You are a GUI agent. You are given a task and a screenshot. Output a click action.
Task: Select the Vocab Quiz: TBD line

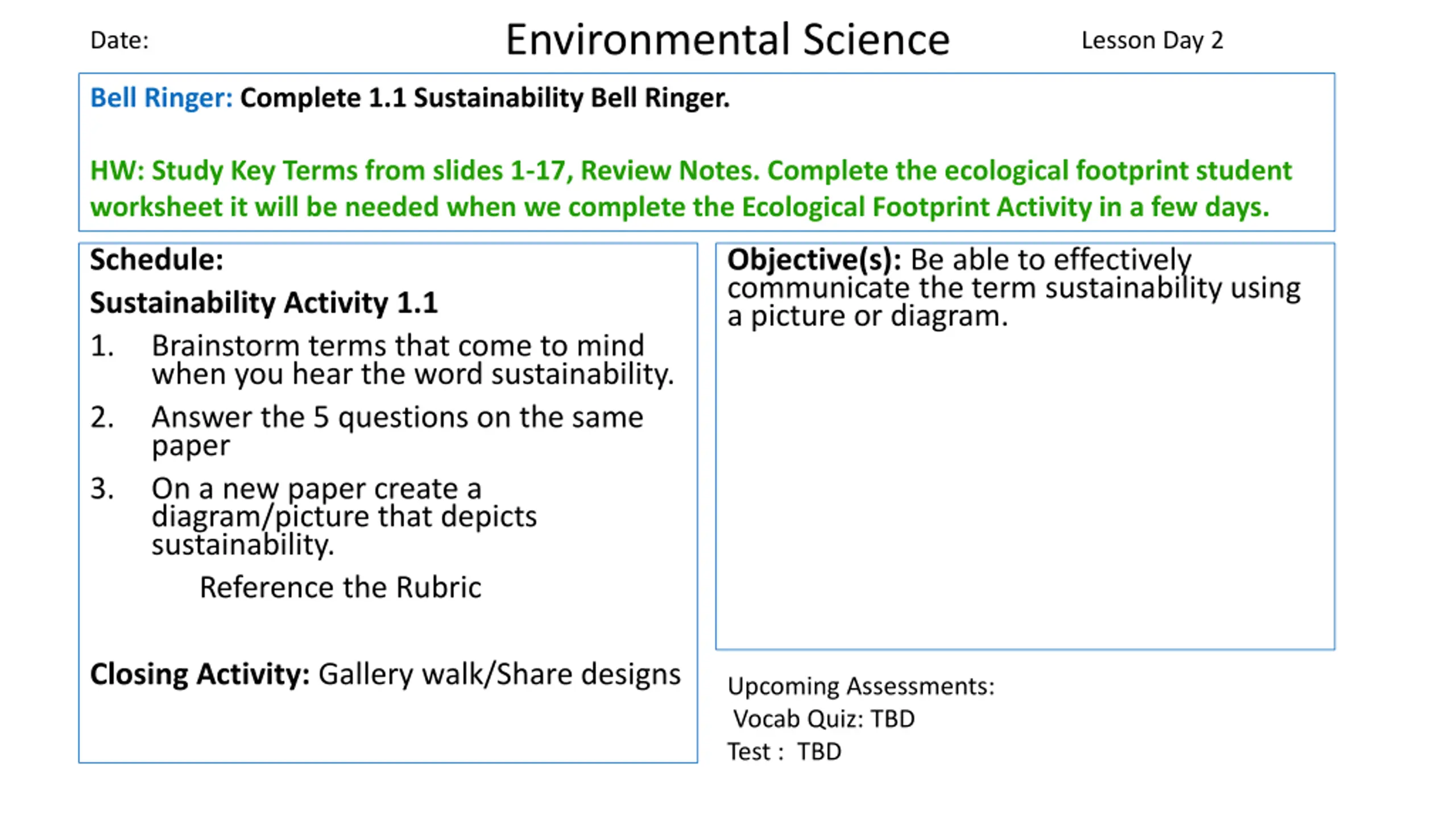tap(824, 719)
